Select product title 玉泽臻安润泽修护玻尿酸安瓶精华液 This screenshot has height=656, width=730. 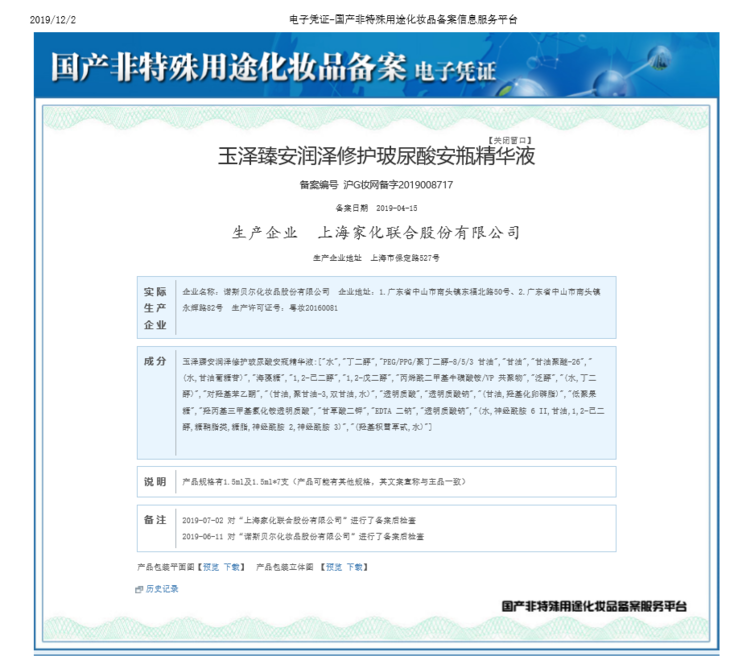pos(376,156)
